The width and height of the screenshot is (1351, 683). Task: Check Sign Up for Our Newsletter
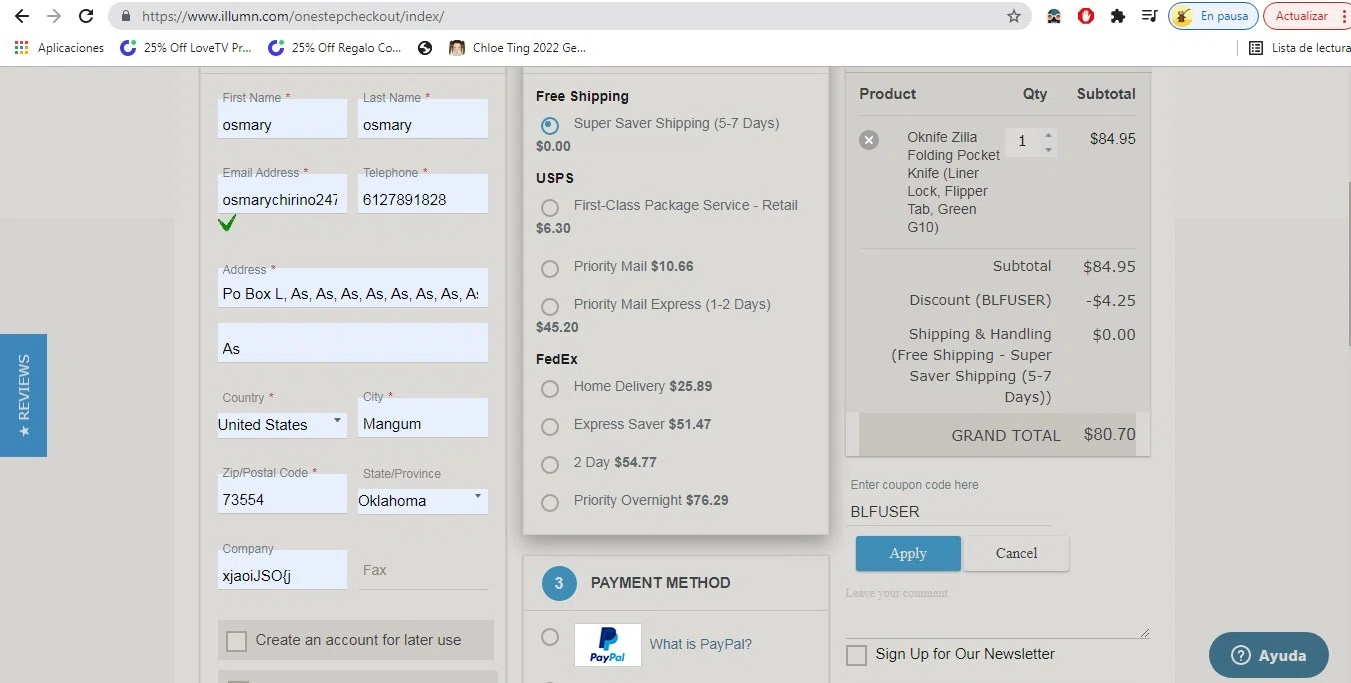pos(856,655)
